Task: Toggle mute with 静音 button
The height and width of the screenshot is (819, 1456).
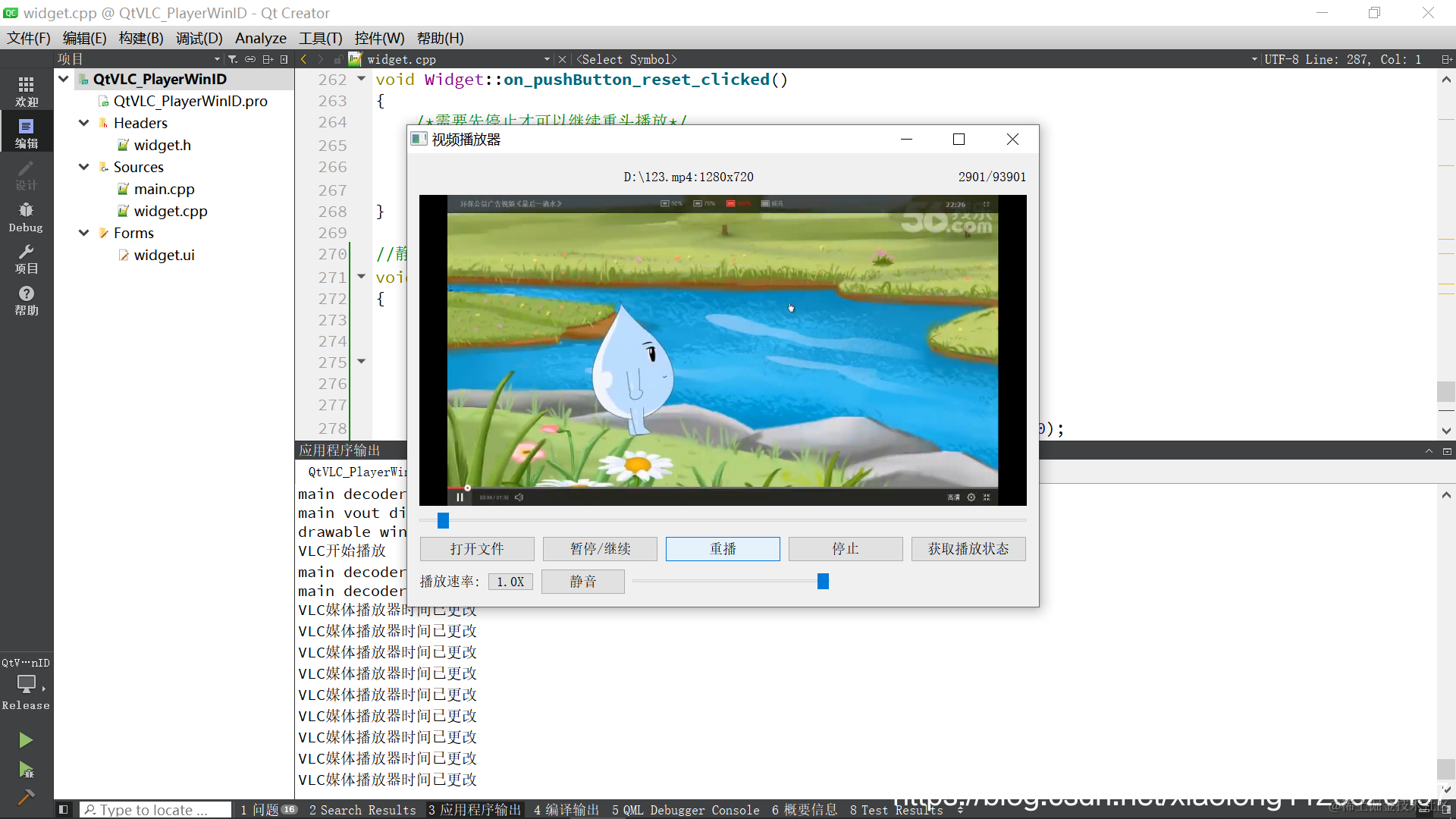Action: [x=582, y=582]
